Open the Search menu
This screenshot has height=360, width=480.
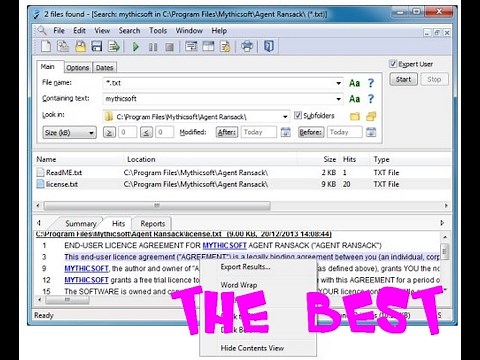129,31
